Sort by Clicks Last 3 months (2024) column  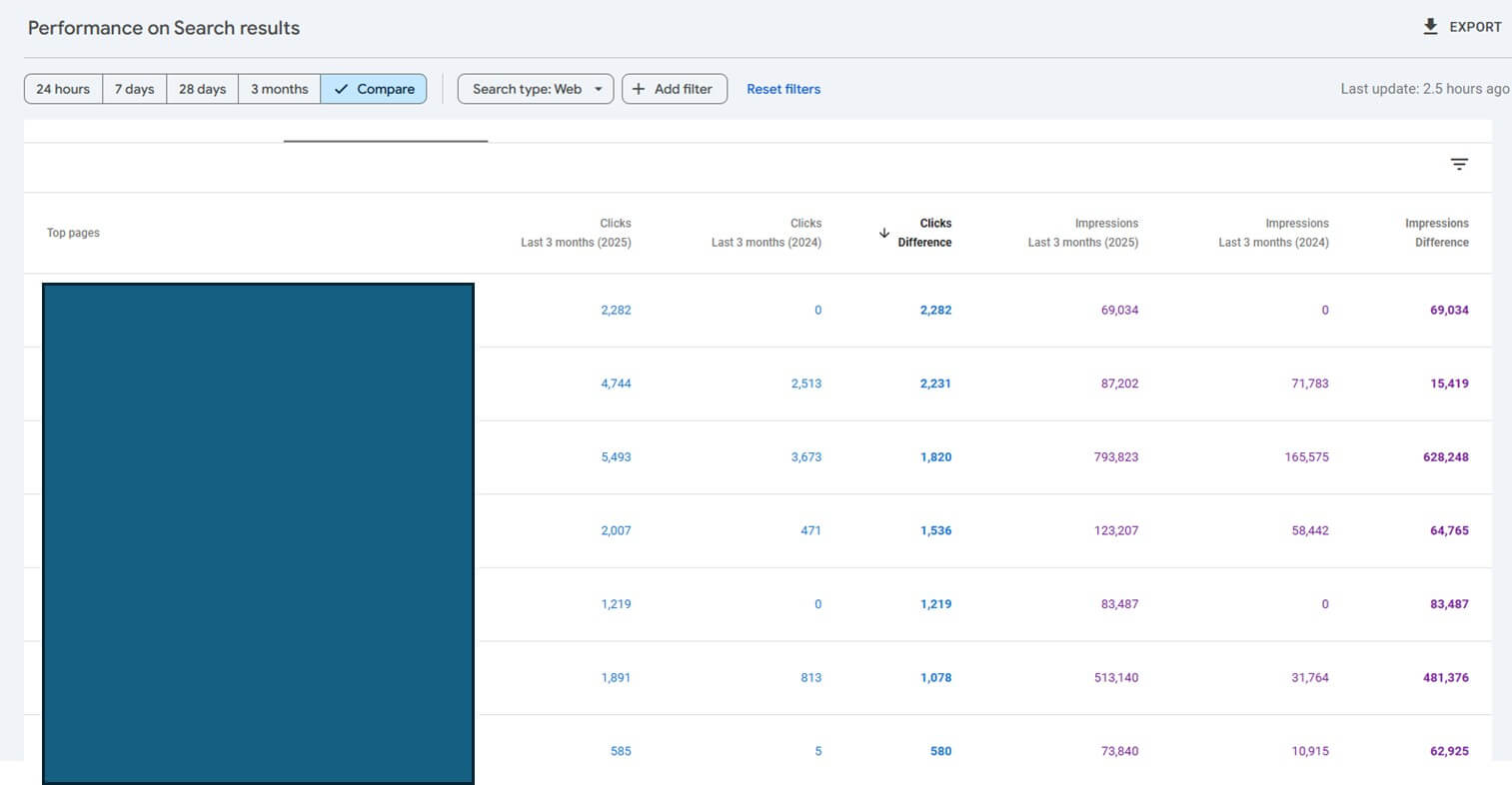(766, 233)
